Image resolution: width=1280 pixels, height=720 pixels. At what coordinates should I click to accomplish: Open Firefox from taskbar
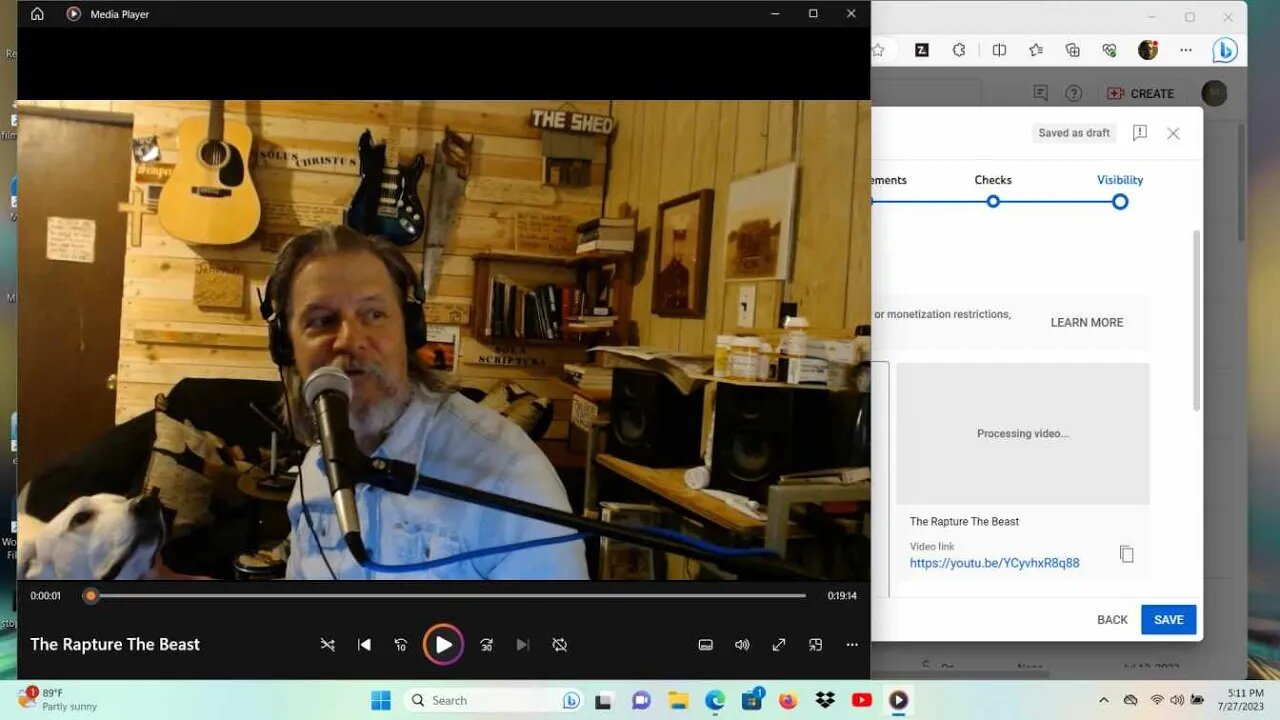click(x=788, y=700)
